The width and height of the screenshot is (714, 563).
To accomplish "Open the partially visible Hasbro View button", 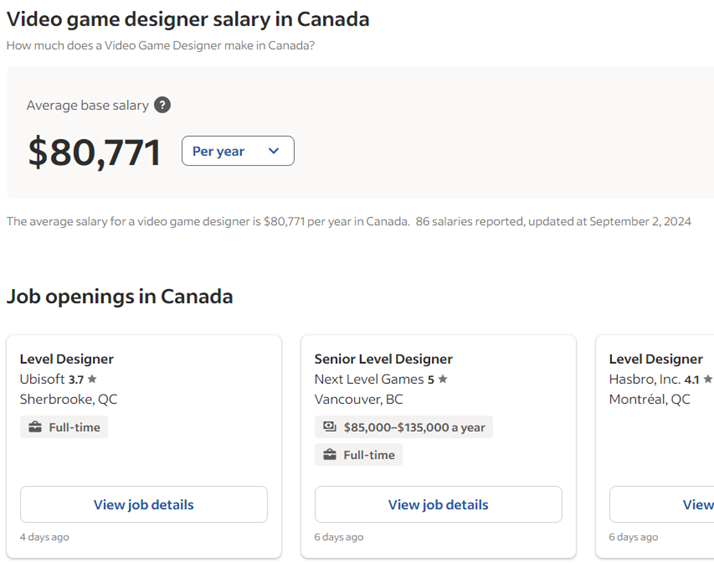I will [680, 505].
